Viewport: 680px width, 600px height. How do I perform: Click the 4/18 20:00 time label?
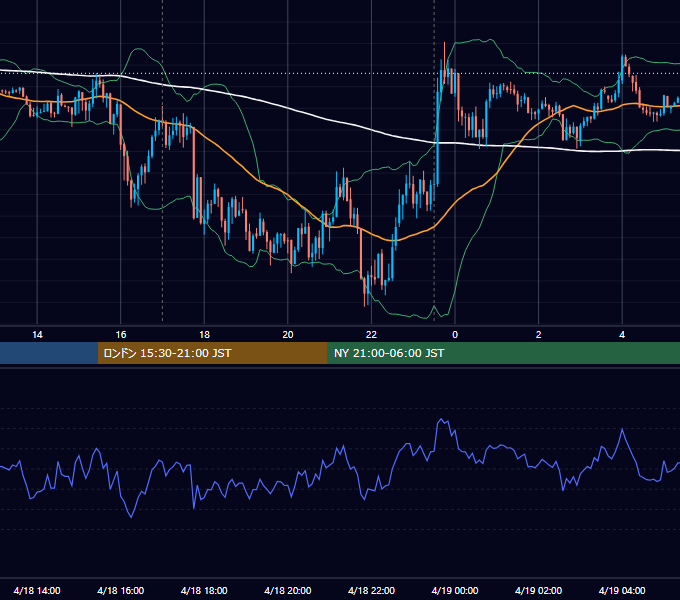288,590
